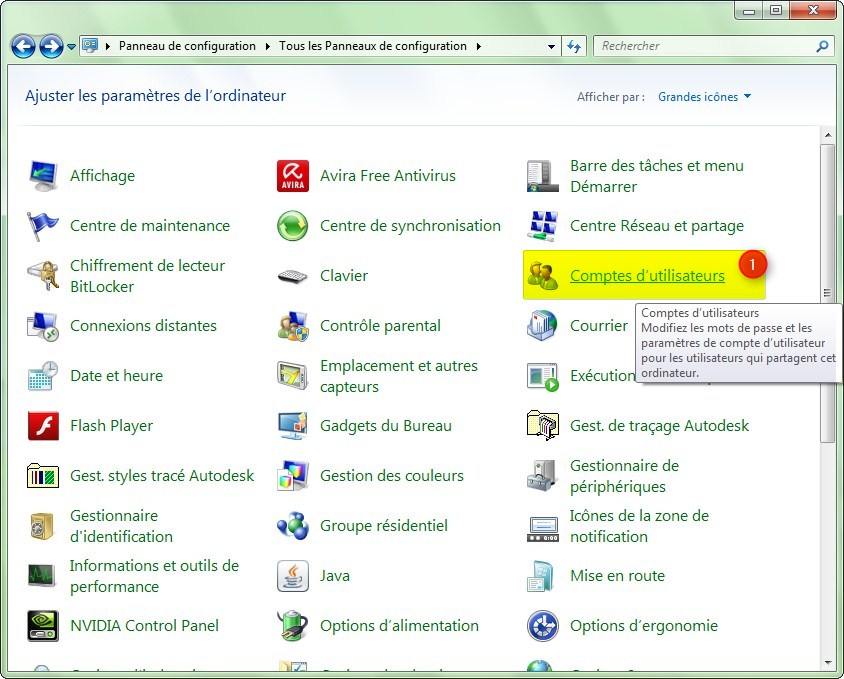
Task: Expand the Grandes icônes view dropdown
Action: tap(705, 97)
